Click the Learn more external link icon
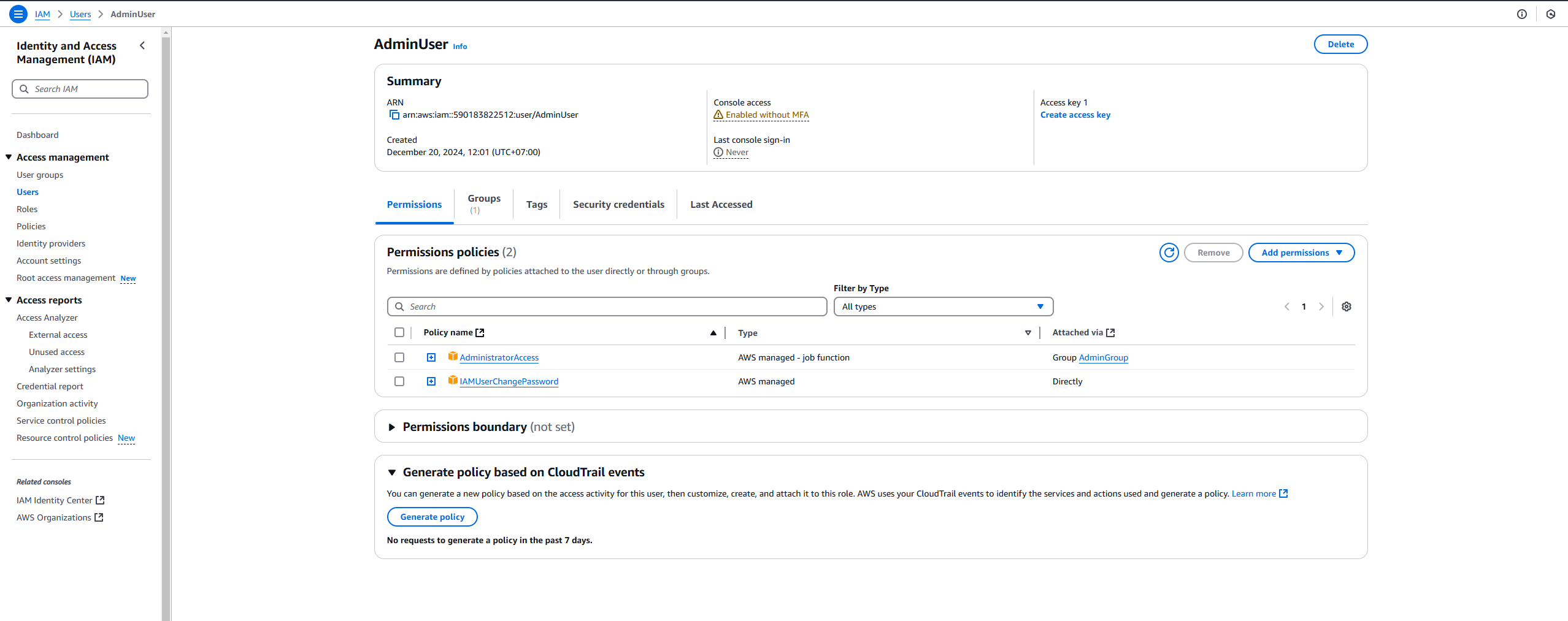The image size is (1568, 621). 1283,493
